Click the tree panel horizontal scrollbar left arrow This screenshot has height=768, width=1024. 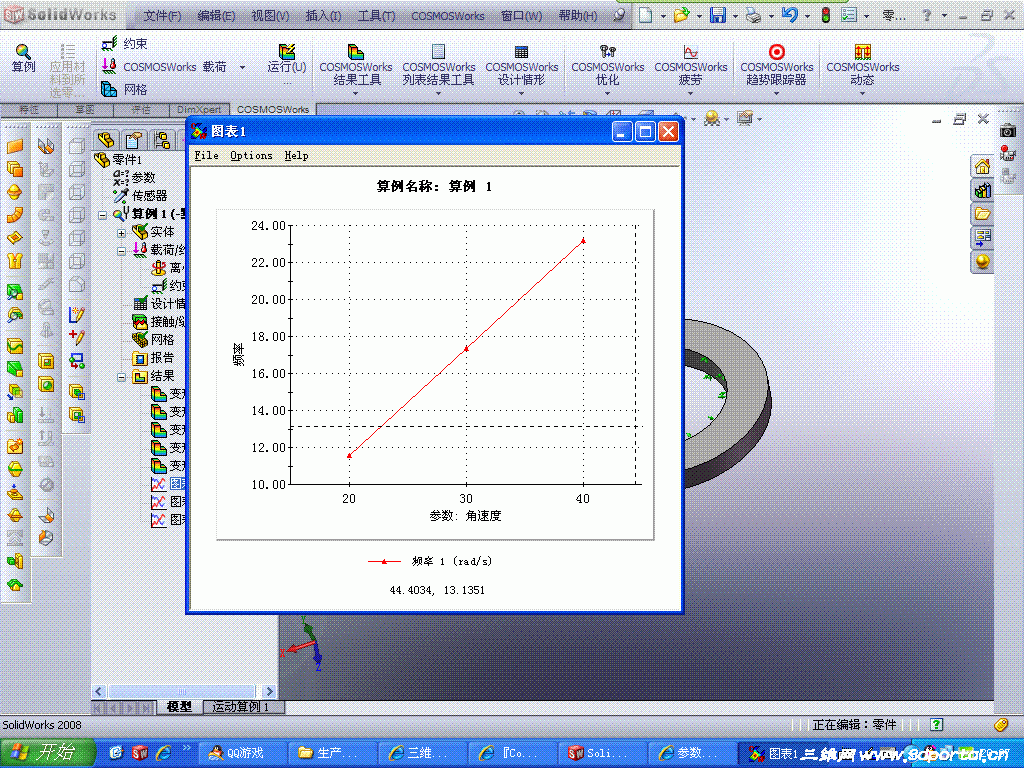click(99, 691)
